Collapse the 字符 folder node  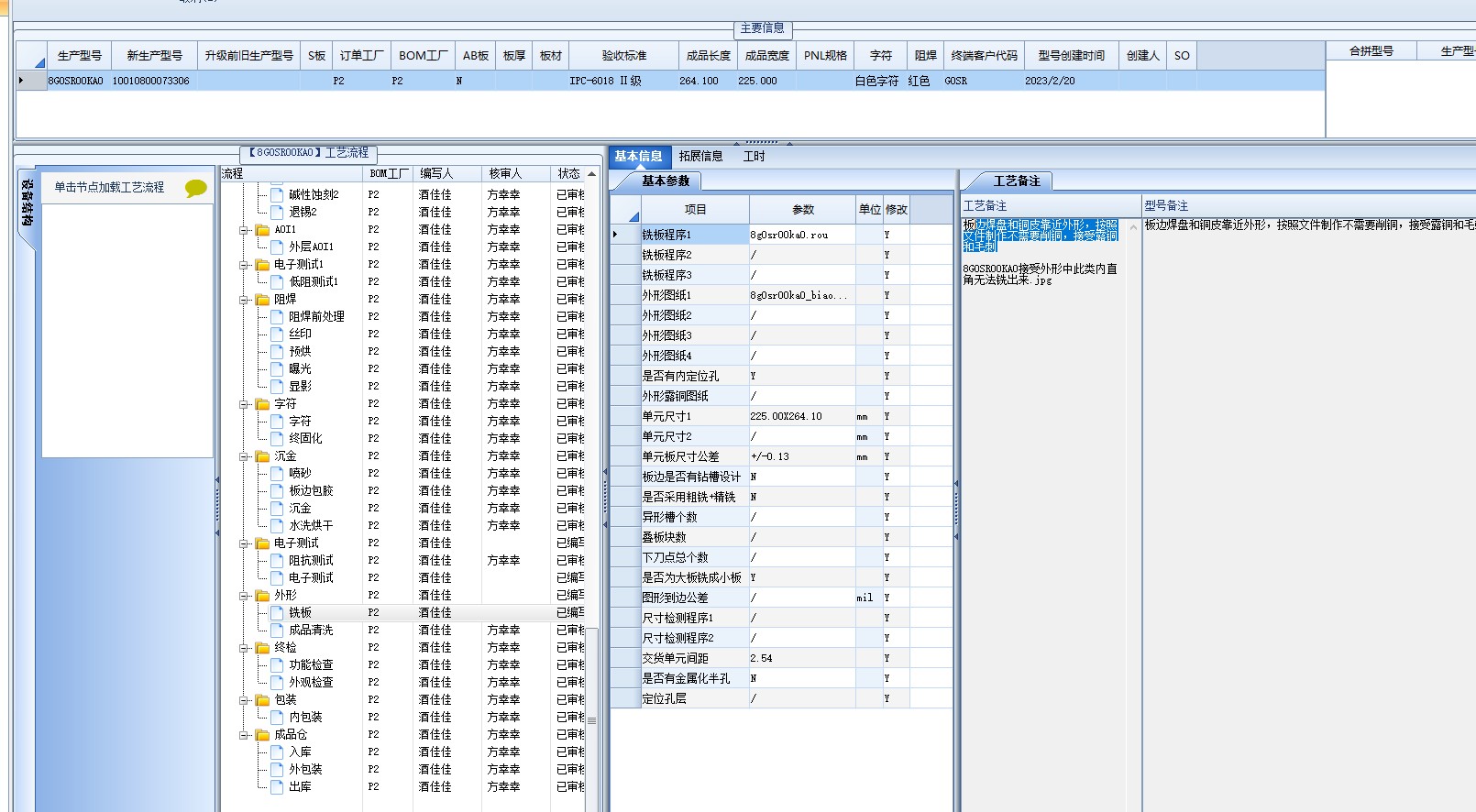tap(245, 404)
